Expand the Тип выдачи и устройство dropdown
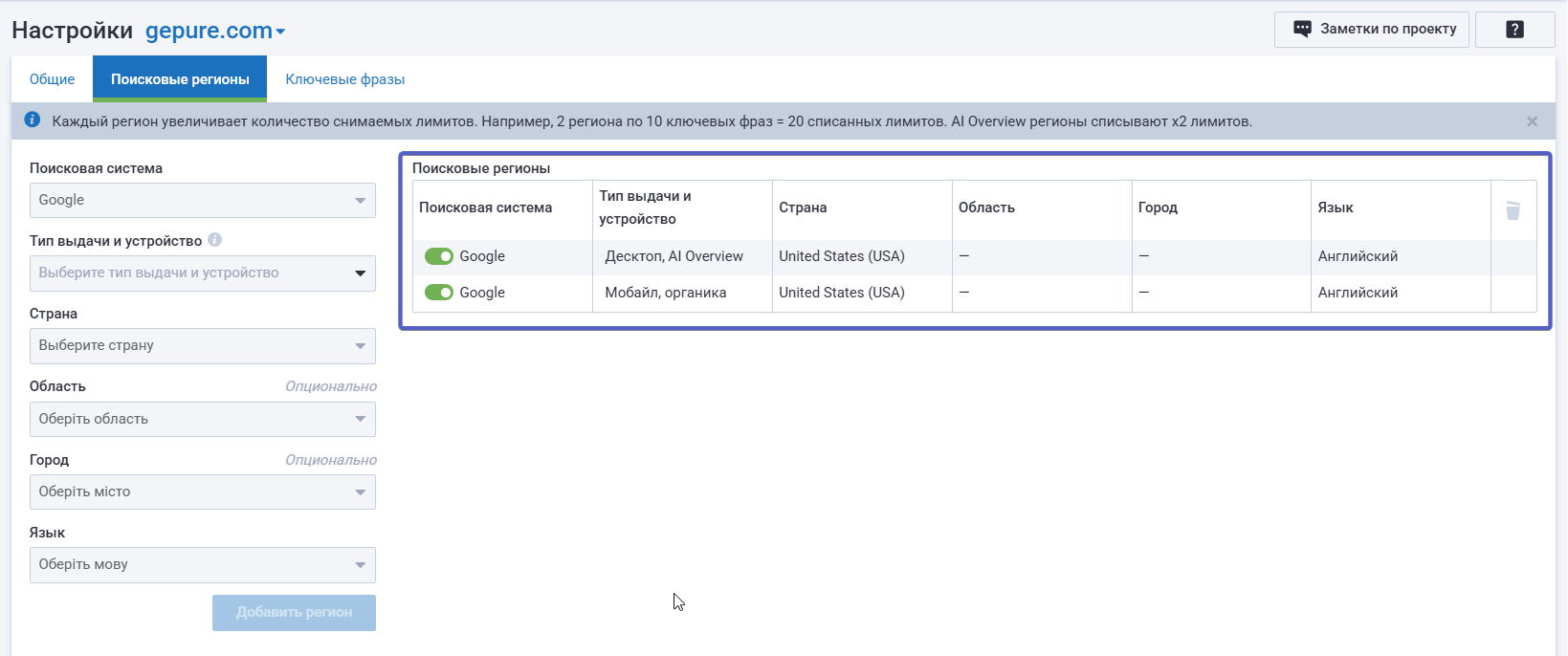Screen dimensions: 1568x656 pyautogui.click(x=202, y=273)
